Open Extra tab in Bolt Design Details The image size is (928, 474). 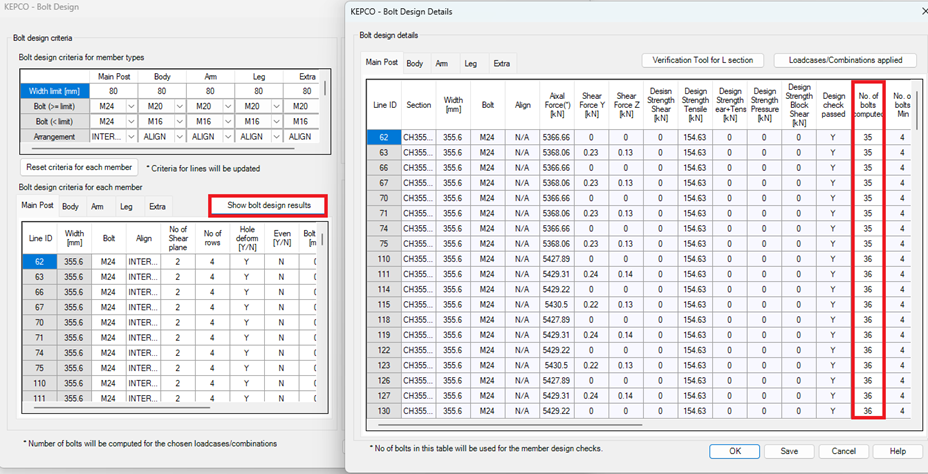tap(501, 63)
